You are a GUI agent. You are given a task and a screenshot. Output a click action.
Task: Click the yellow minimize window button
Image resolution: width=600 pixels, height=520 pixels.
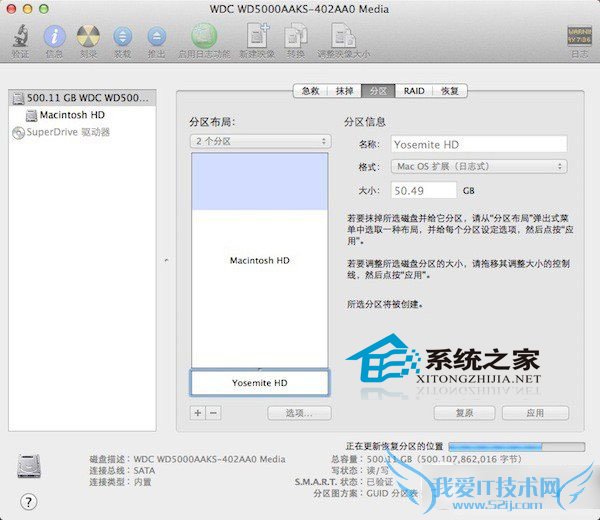click(28, 9)
